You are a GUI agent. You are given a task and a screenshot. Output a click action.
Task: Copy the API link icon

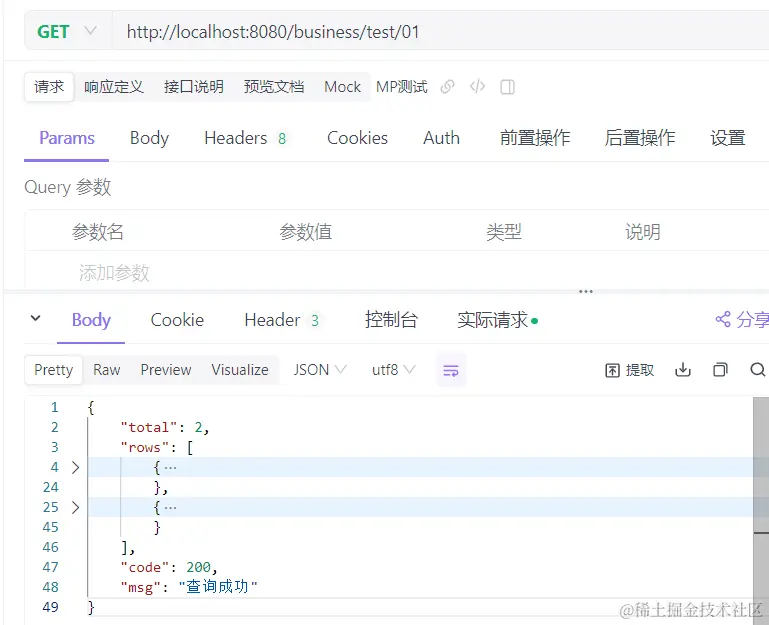[447, 87]
